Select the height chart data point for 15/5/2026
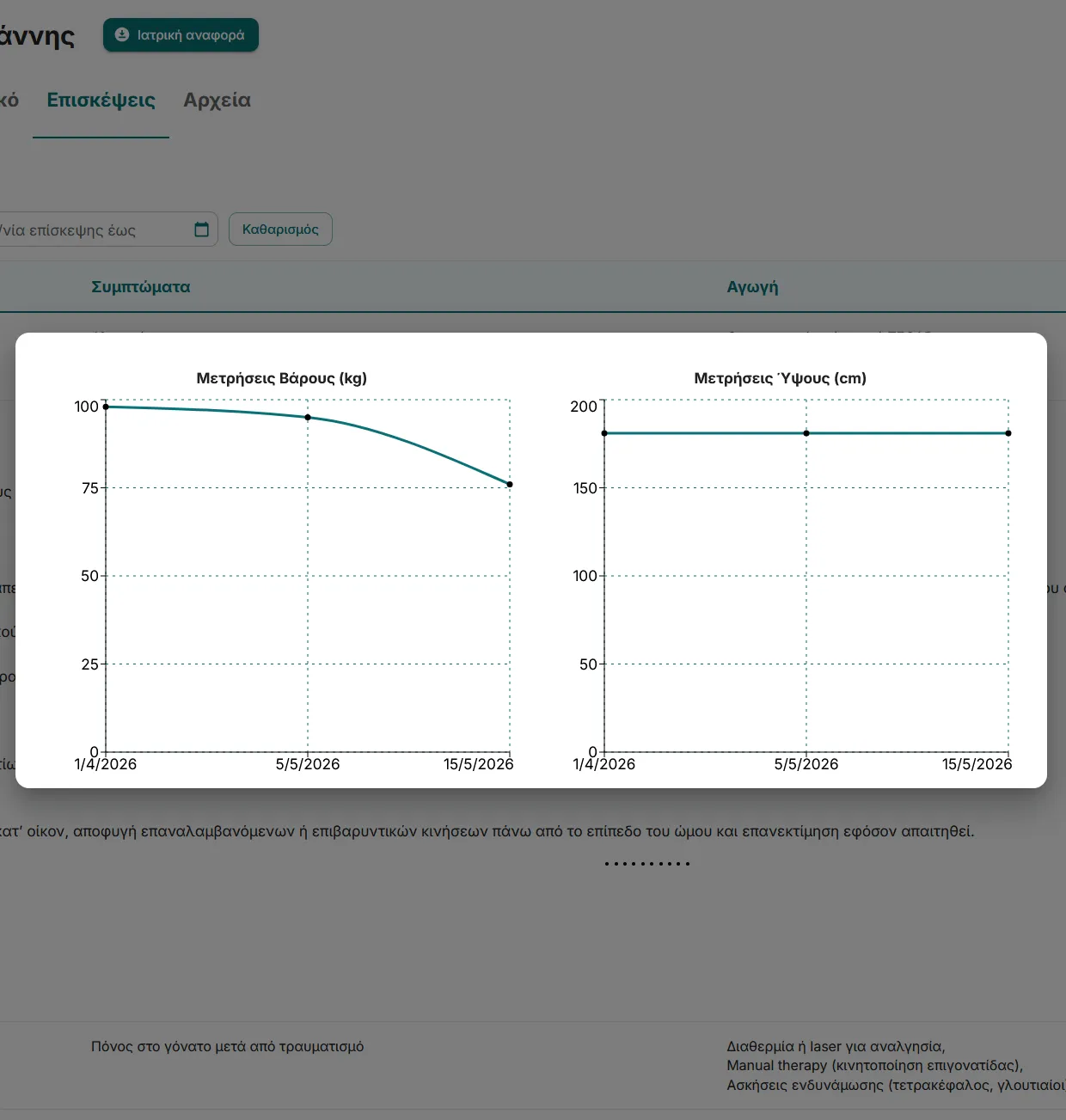Image resolution: width=1066 pixels, height=1120 pixels. click(1008, 433)
